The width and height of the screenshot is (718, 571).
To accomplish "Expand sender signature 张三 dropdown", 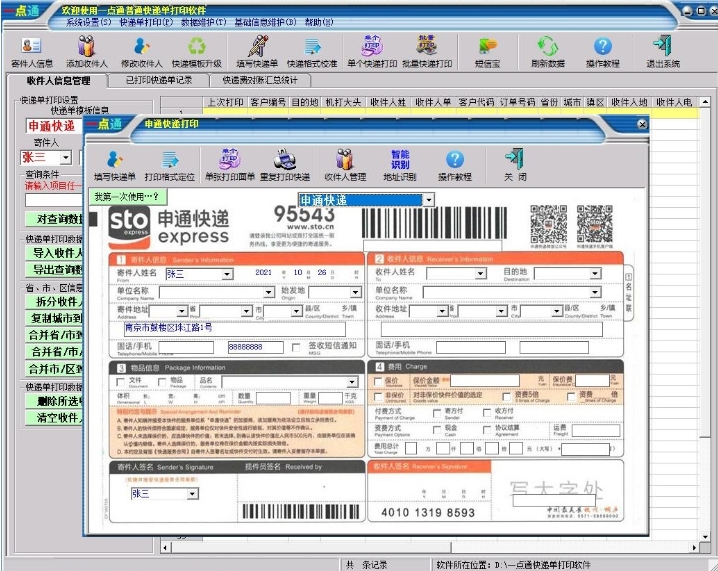I will [192, 494].
